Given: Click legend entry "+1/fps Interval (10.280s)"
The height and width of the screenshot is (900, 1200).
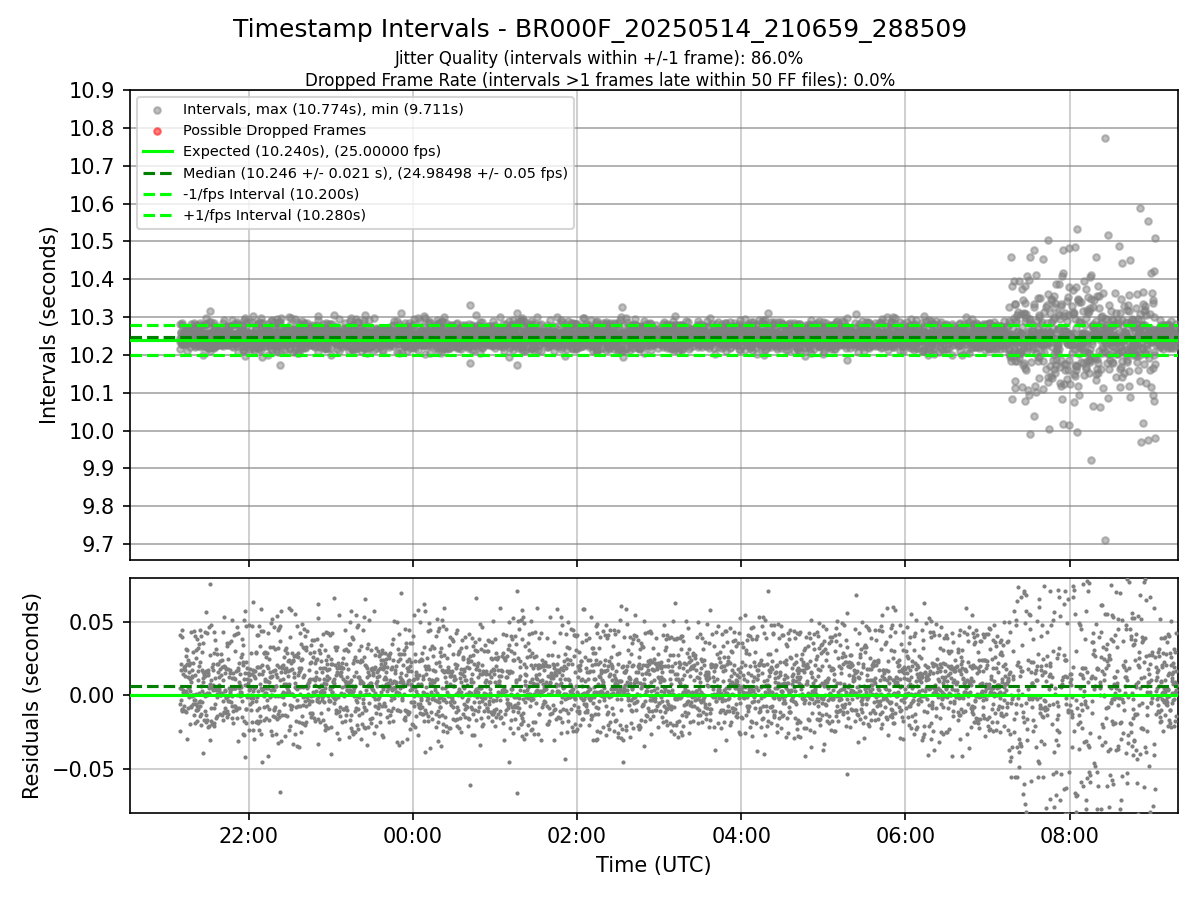Looking at the screenshot, I should [x=274, y=215].
